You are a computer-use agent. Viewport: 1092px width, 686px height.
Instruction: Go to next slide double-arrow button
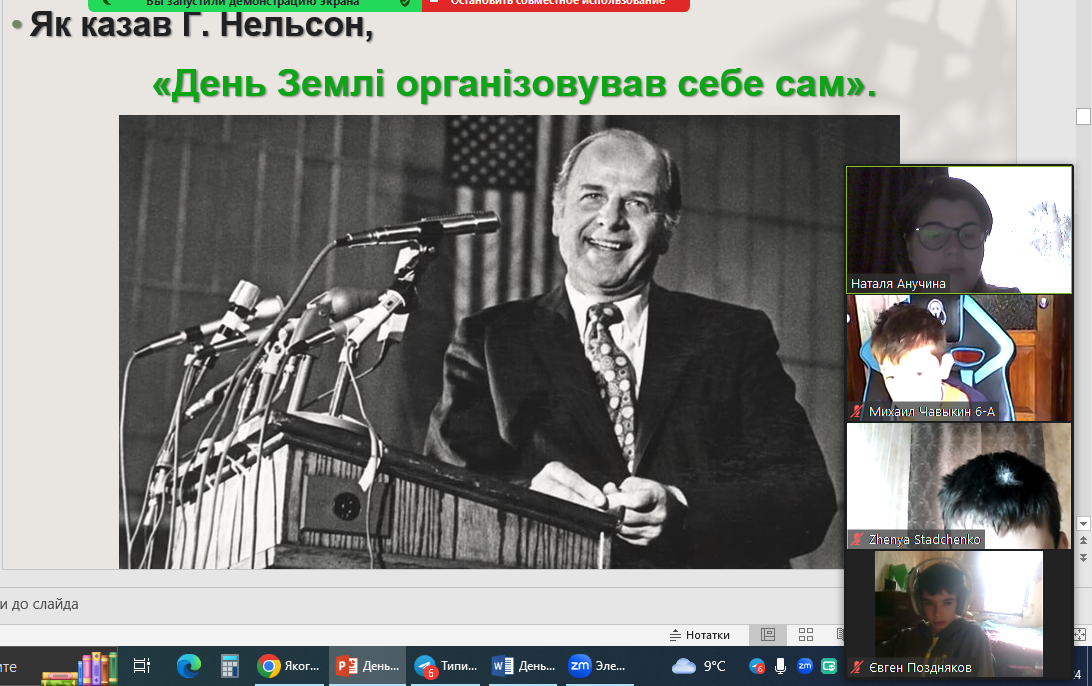coord(1083,558)
